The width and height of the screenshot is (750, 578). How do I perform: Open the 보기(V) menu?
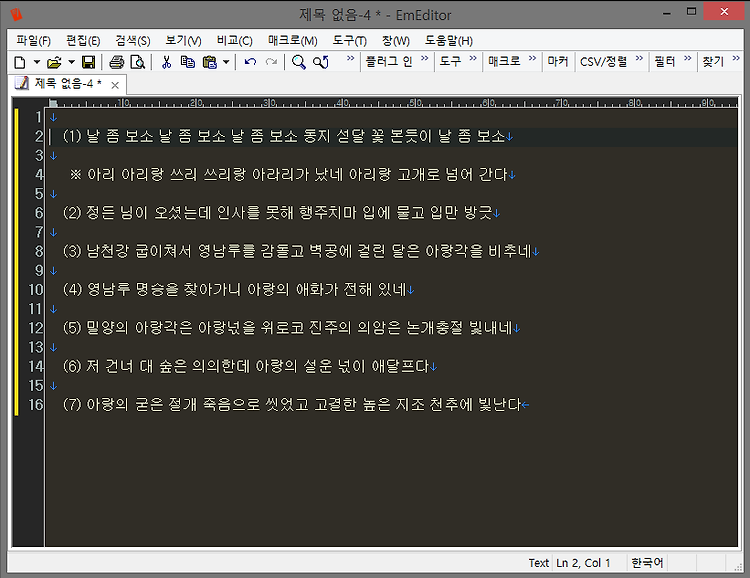click(183, 41)
